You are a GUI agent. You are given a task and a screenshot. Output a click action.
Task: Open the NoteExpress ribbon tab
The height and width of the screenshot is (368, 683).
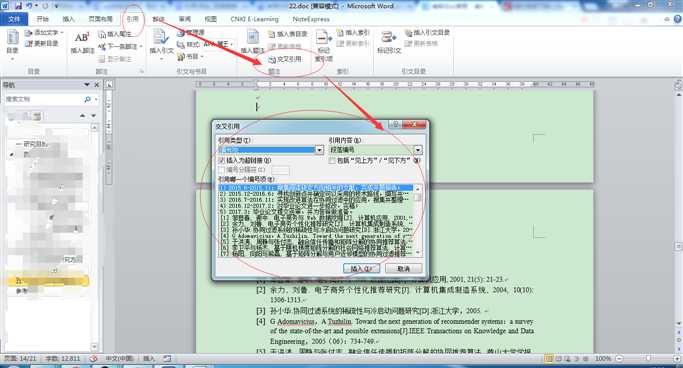click(x=311, y=19)
